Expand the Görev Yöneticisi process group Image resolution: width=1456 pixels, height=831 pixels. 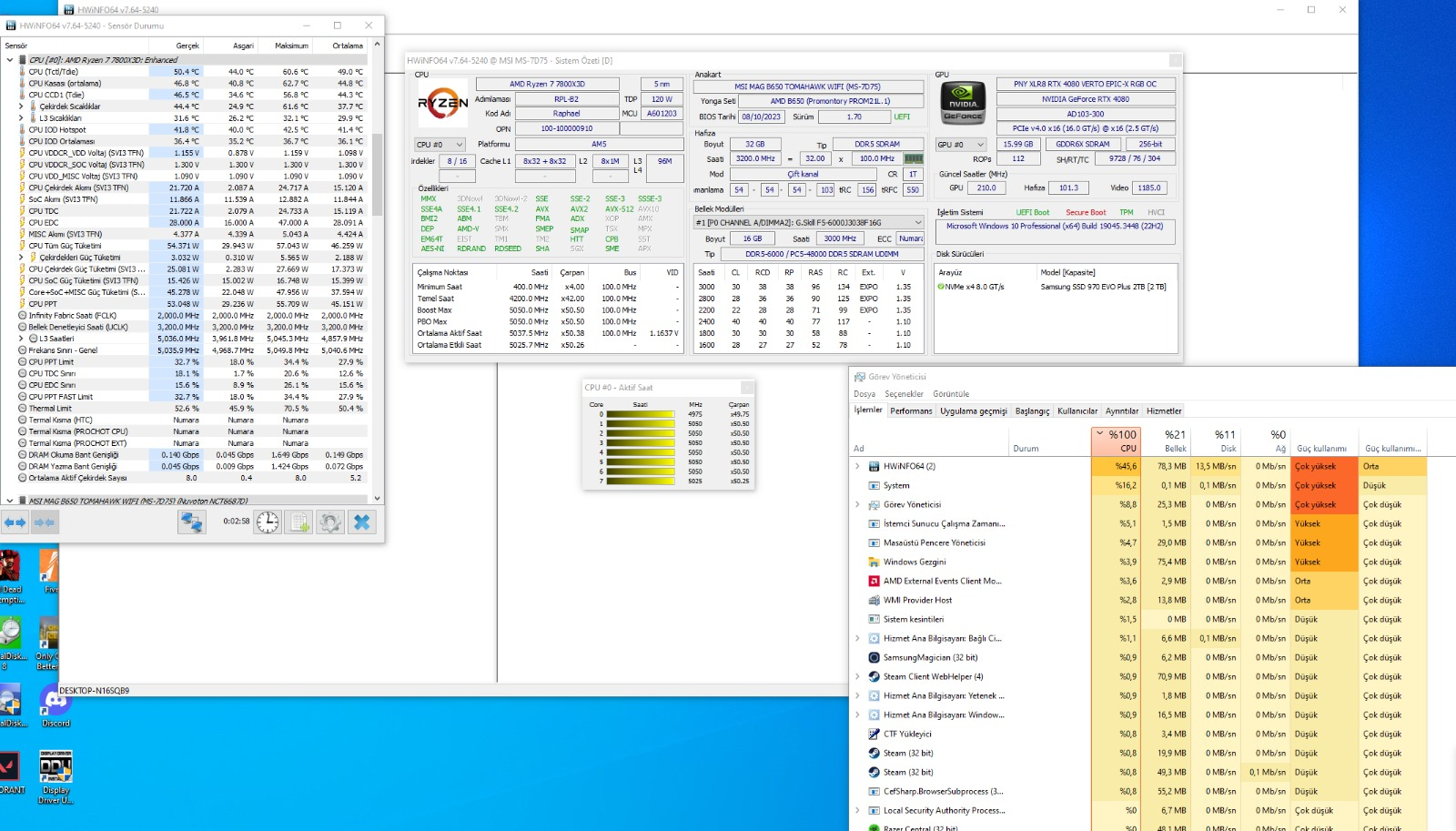(857, 504)
